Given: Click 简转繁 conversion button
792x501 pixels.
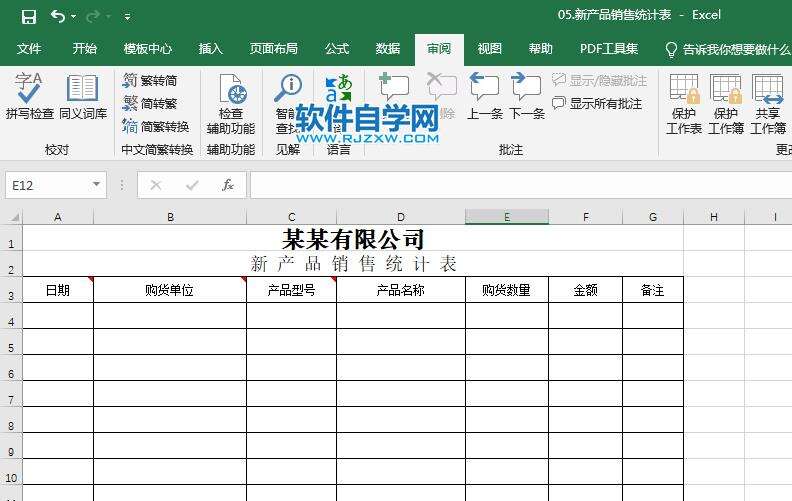Looking at the screenshot, I should coord(150,104).
